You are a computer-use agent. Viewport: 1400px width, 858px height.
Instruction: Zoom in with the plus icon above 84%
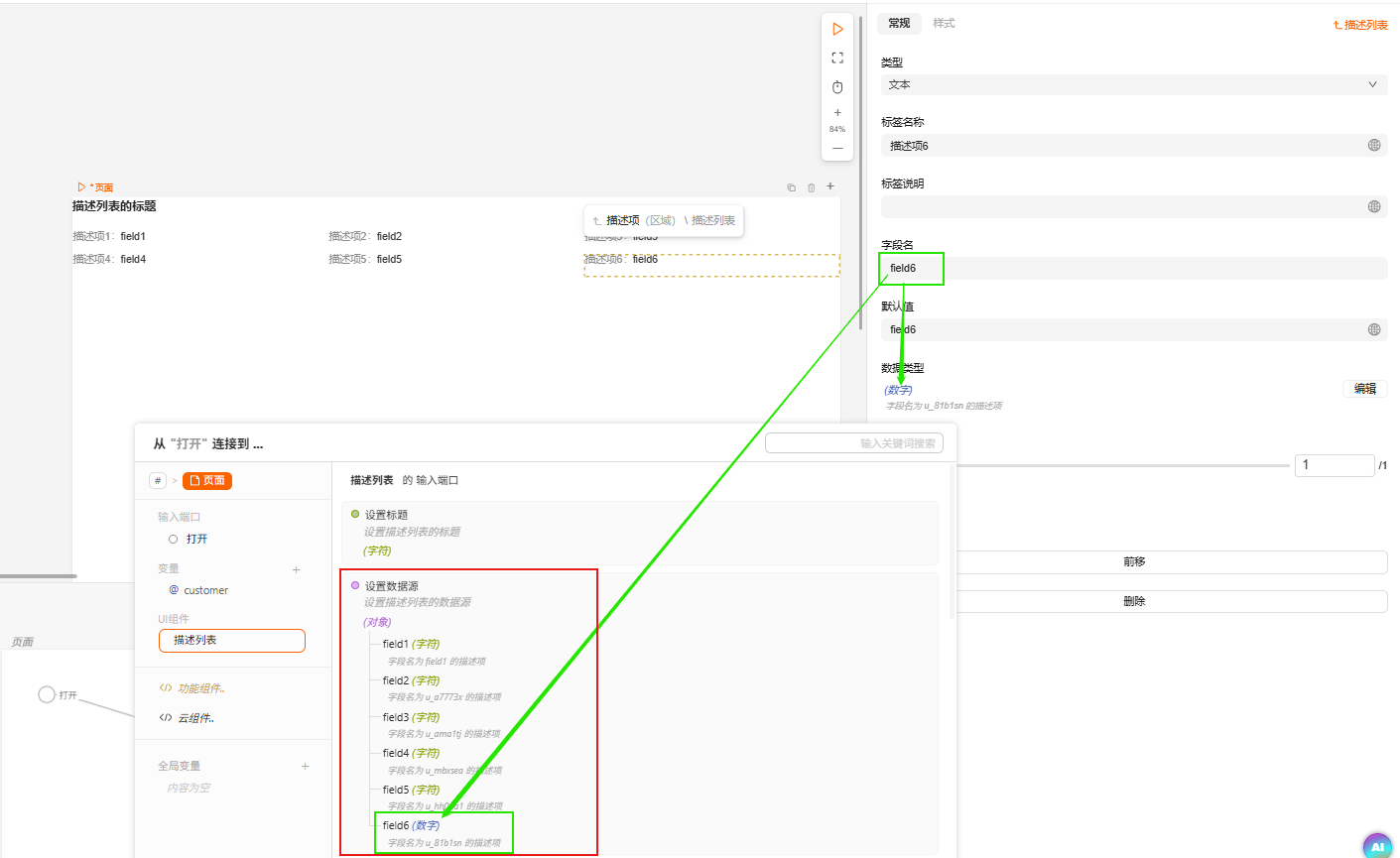click(x=837, y=113)
